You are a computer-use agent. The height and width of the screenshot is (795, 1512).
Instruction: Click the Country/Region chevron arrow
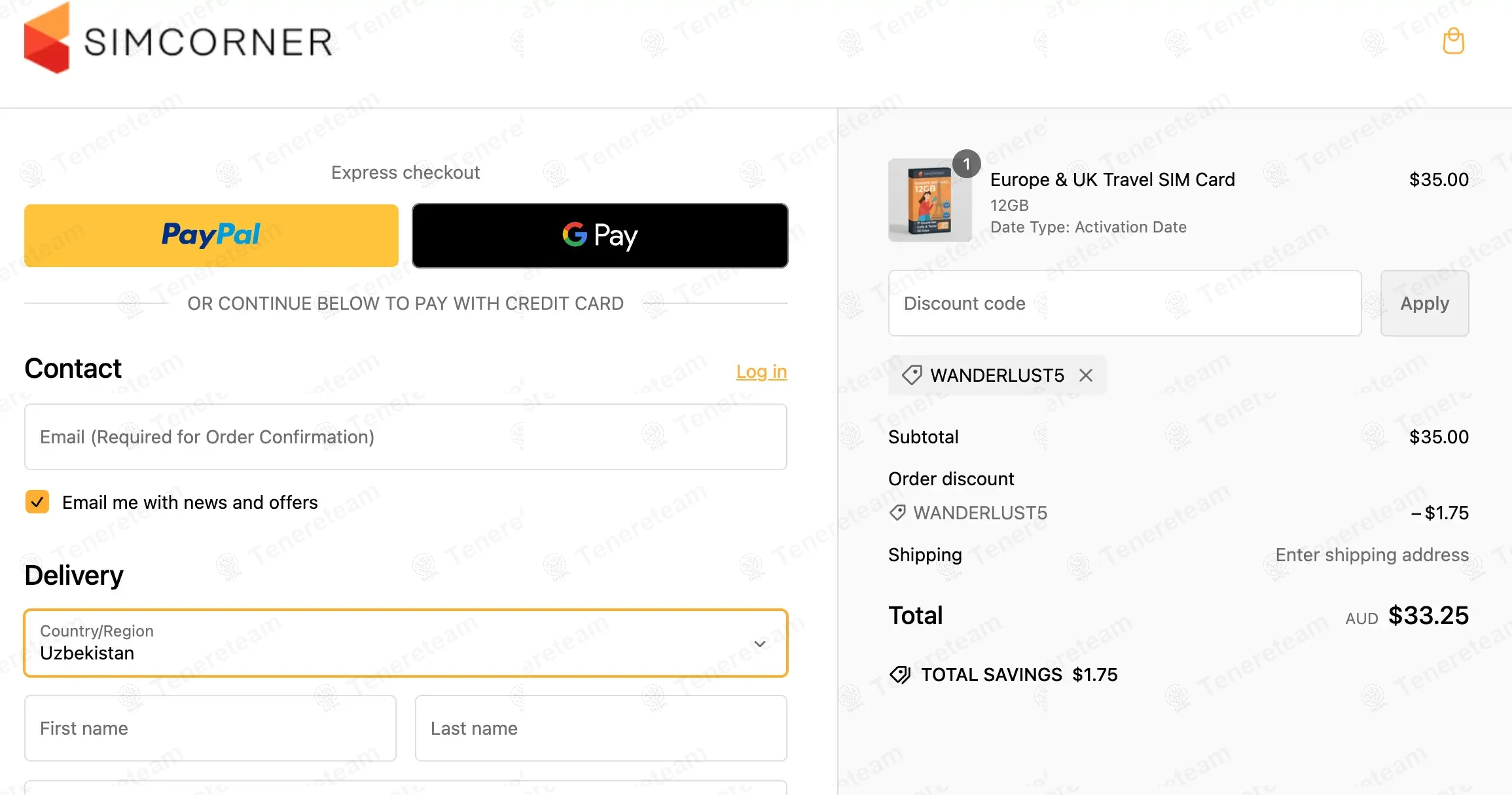point(760,644)
